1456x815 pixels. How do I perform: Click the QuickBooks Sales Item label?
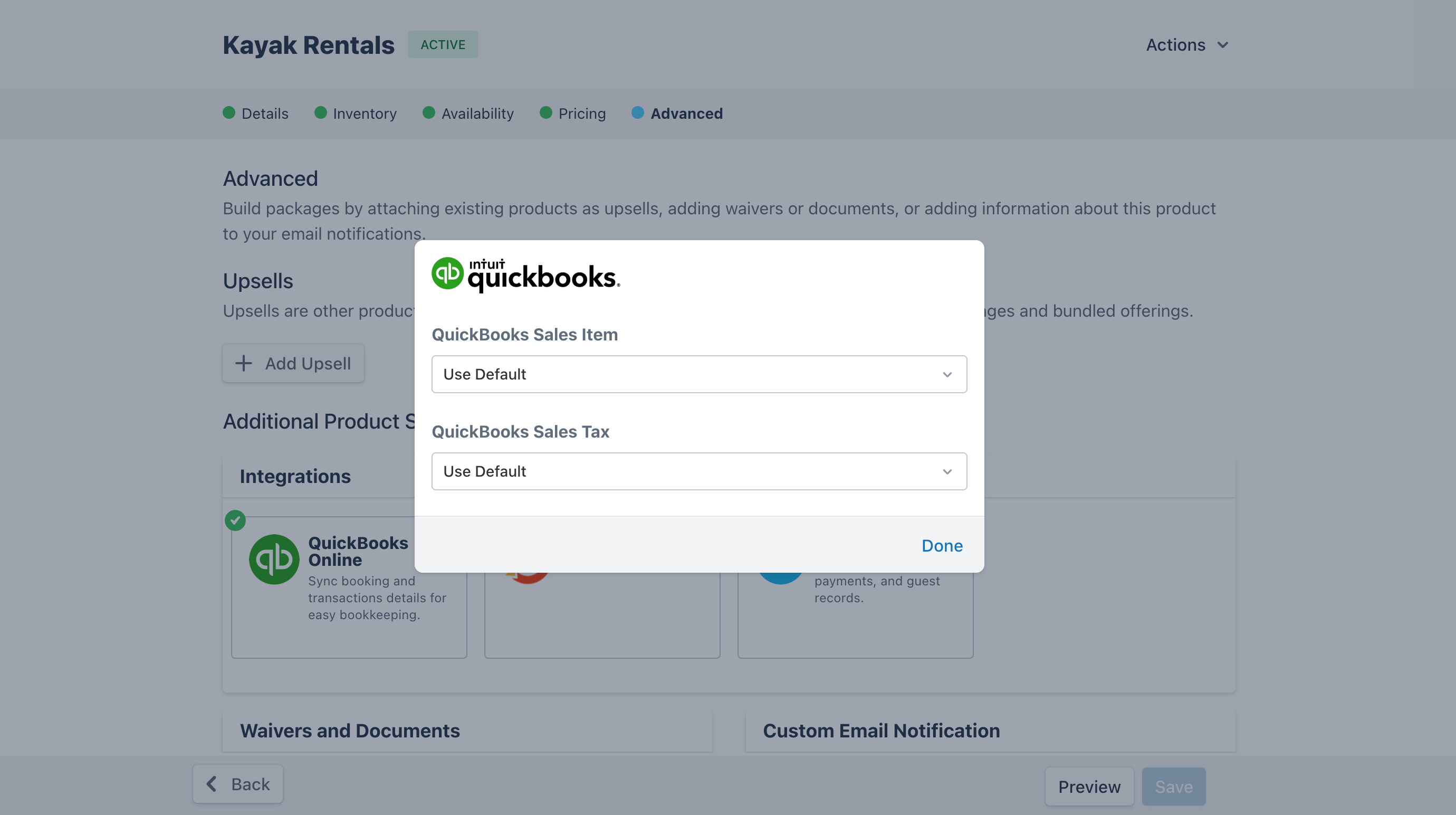click(x=524, y=334)
